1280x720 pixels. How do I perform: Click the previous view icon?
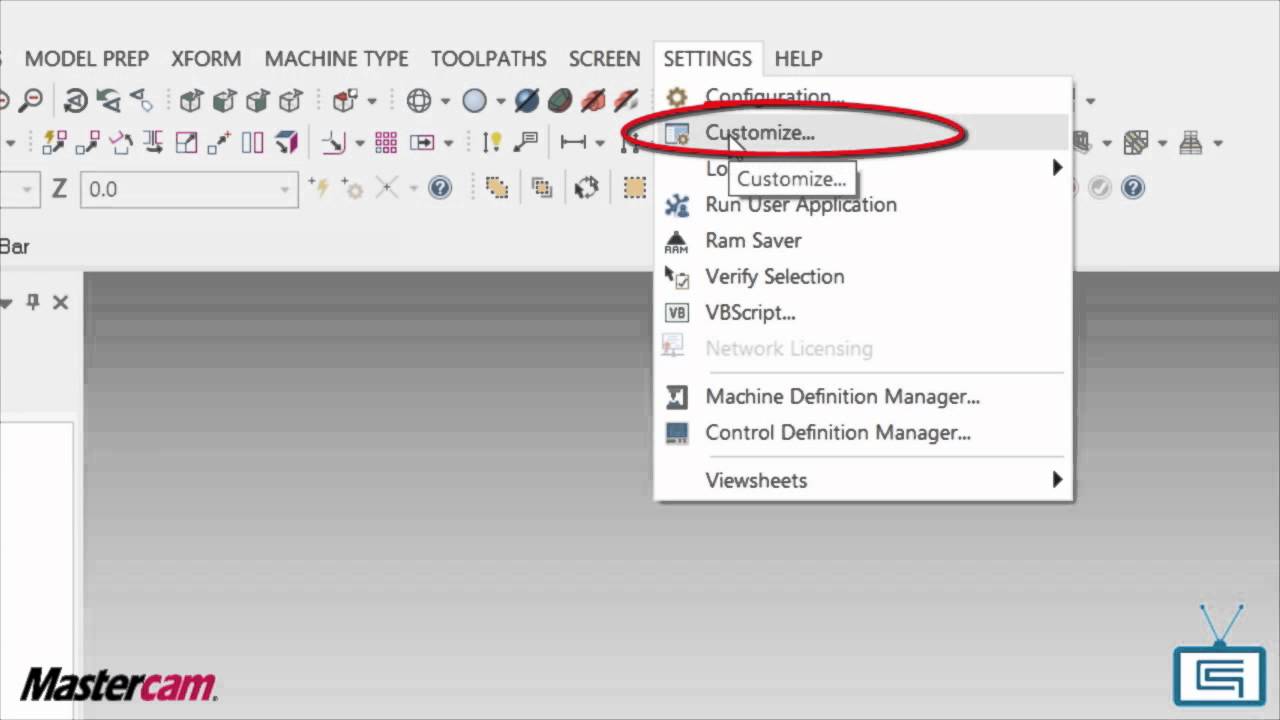point(108,100)
